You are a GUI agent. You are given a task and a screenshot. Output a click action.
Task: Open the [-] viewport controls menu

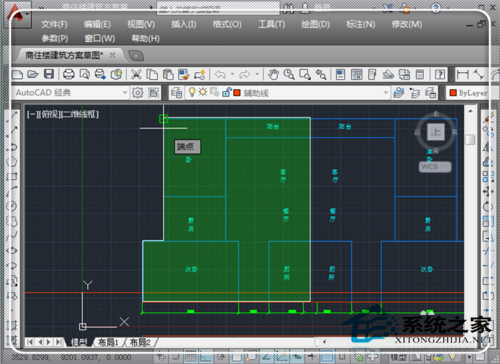click(x=32, y=114)
